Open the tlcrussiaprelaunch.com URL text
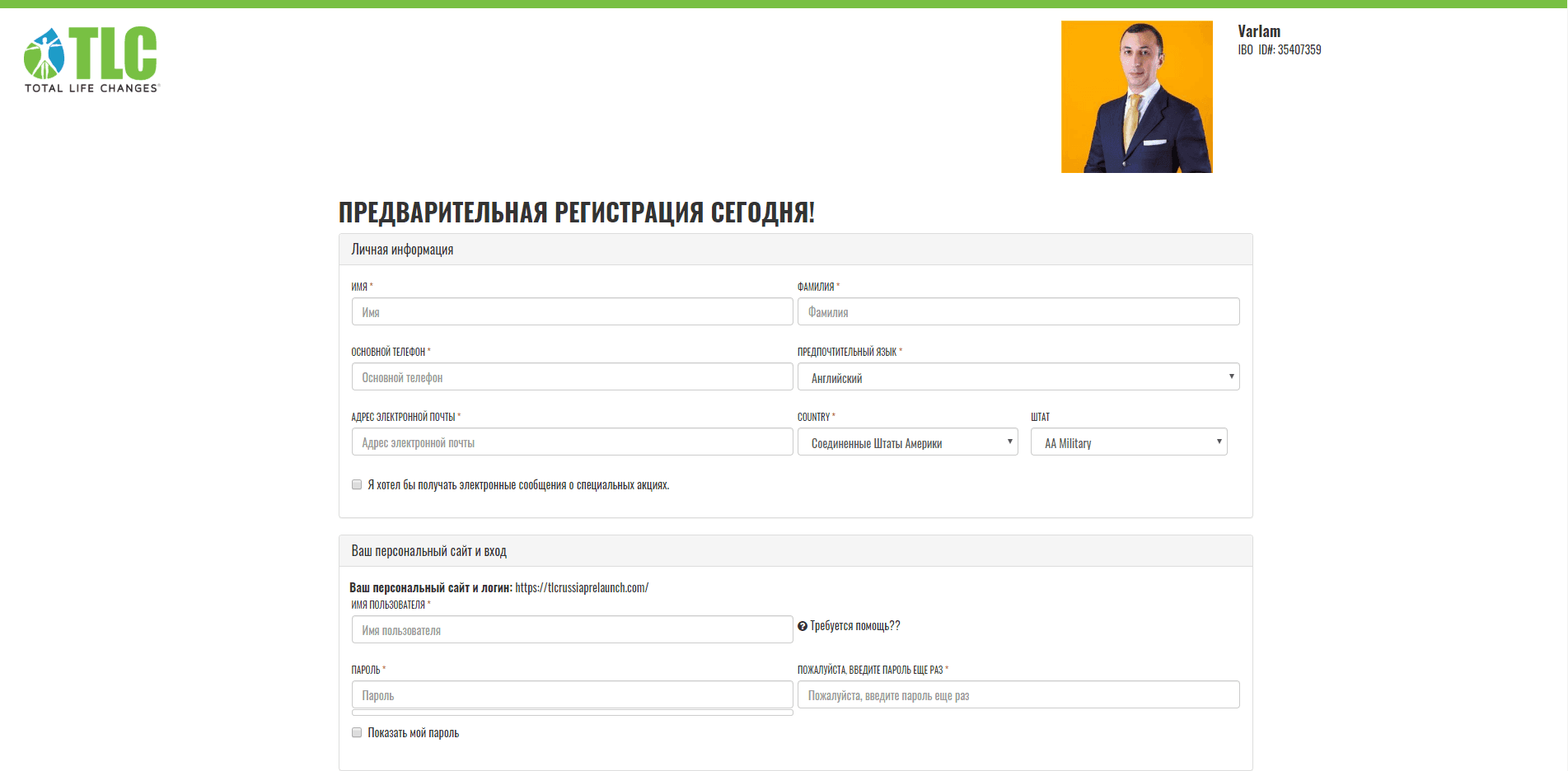Screen dimensions: 1568x771 (x=582, y=588)
